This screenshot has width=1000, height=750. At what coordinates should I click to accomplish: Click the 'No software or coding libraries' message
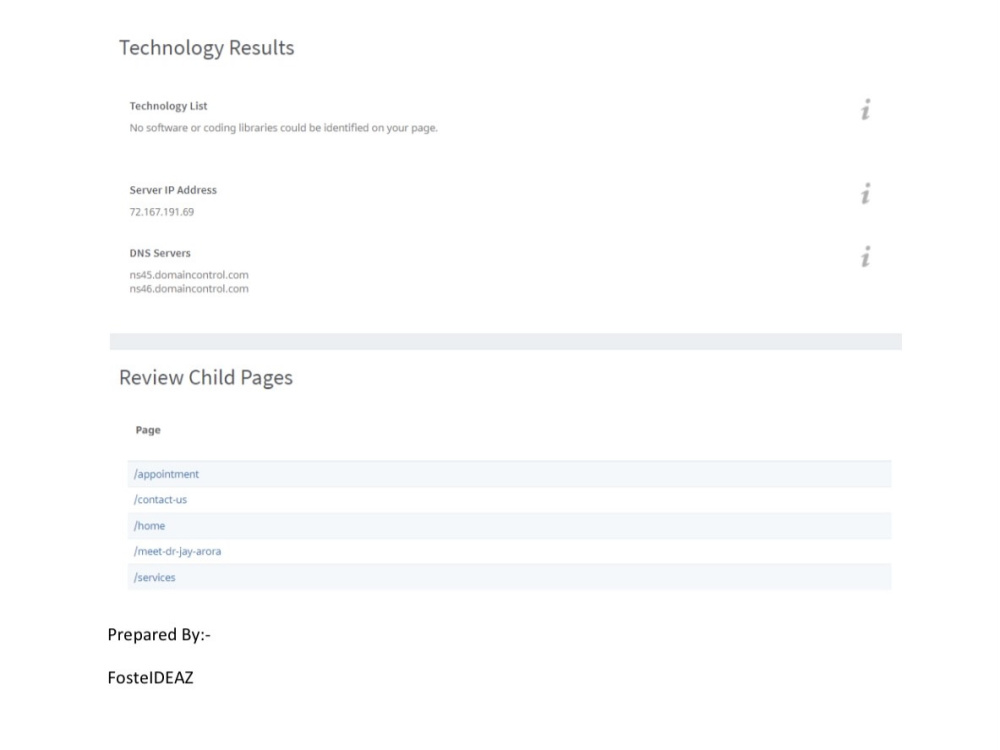click(283, 128)
